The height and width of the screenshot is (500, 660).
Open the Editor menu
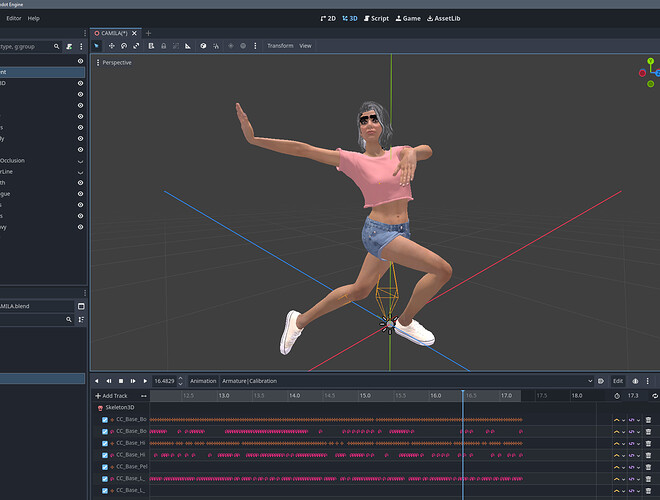coord(14,19)
